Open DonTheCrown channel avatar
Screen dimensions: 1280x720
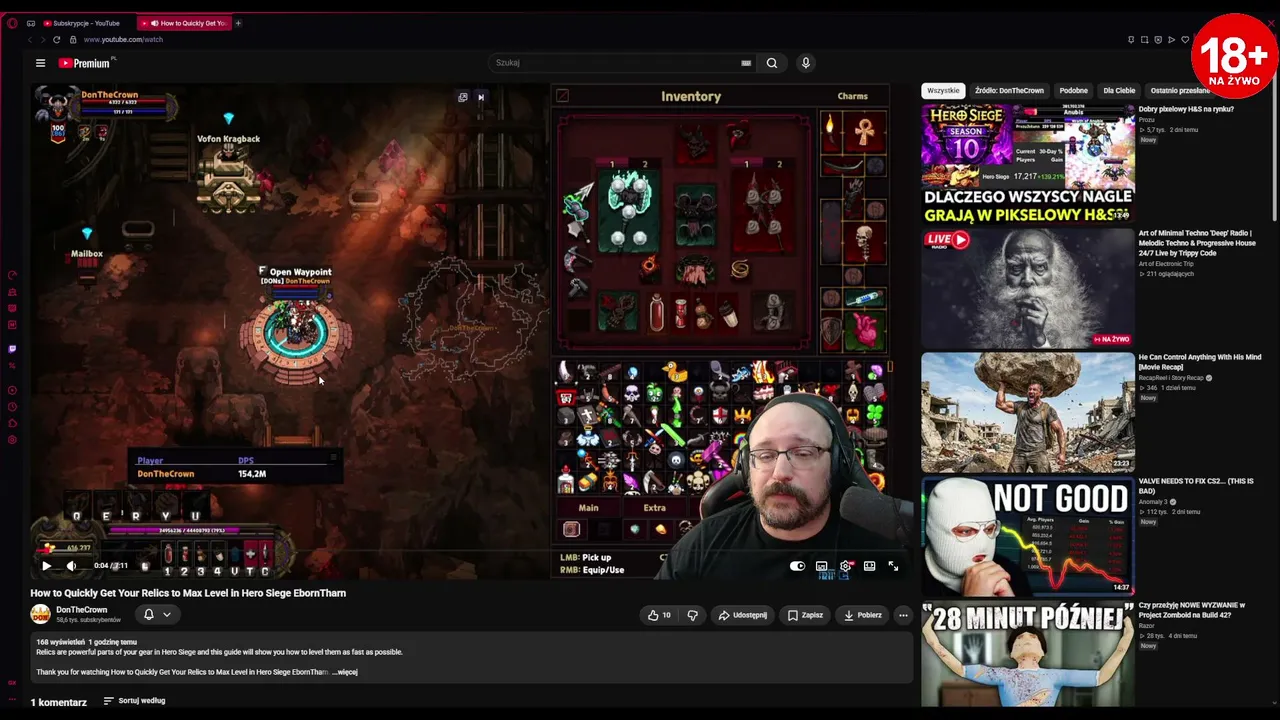40,614
